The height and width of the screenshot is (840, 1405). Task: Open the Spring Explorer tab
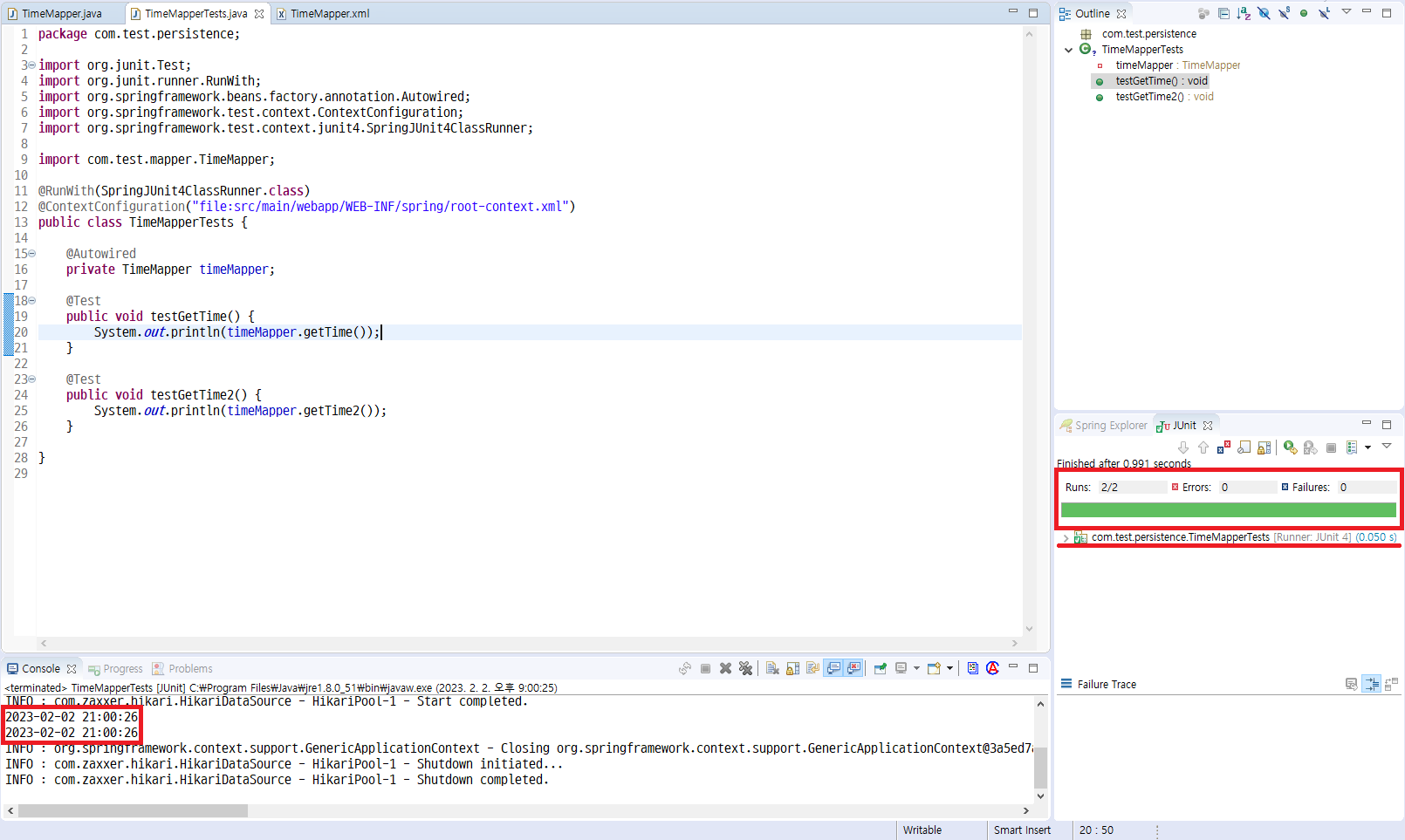point(1103,425)
